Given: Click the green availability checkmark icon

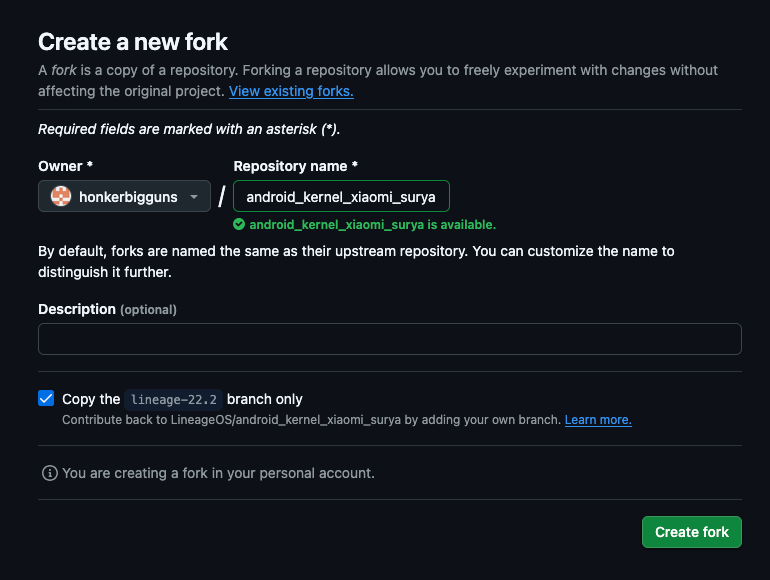Looking at the screenshot, I should (x=239, y=224).
